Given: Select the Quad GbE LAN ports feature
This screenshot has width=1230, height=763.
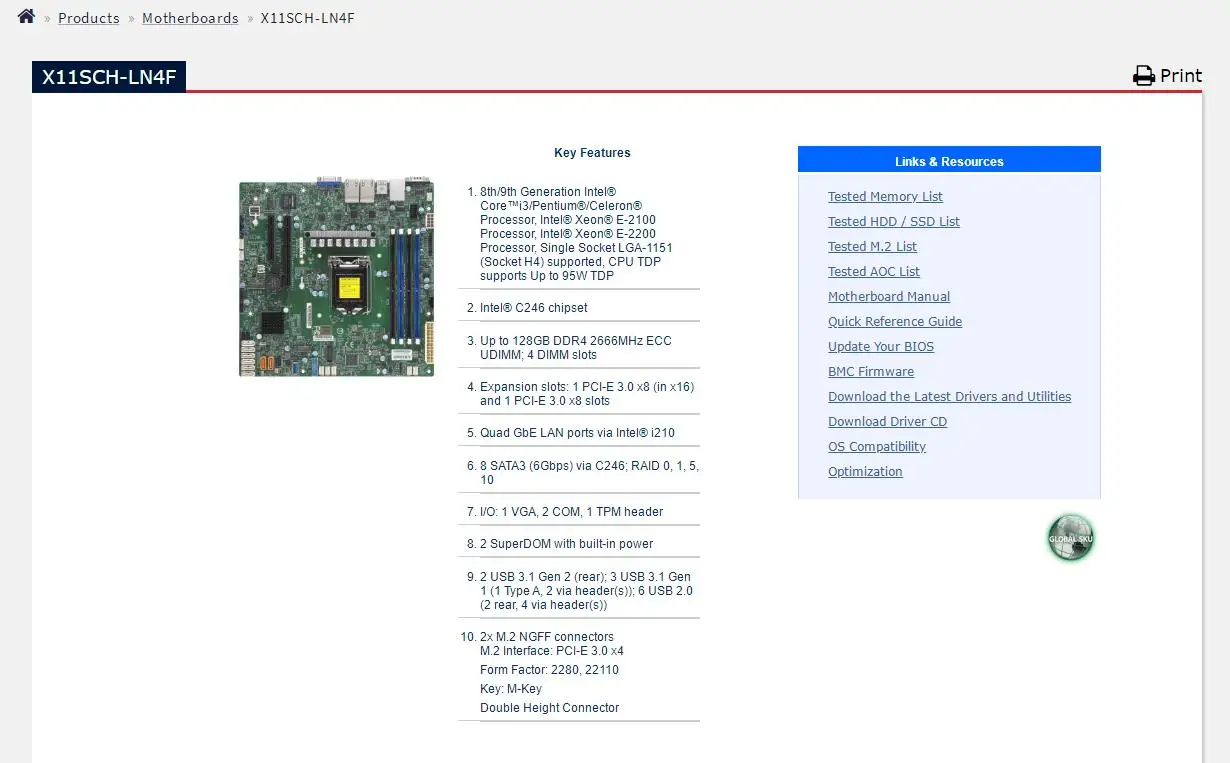Looking at the screenshot, I should pos(577,433).
